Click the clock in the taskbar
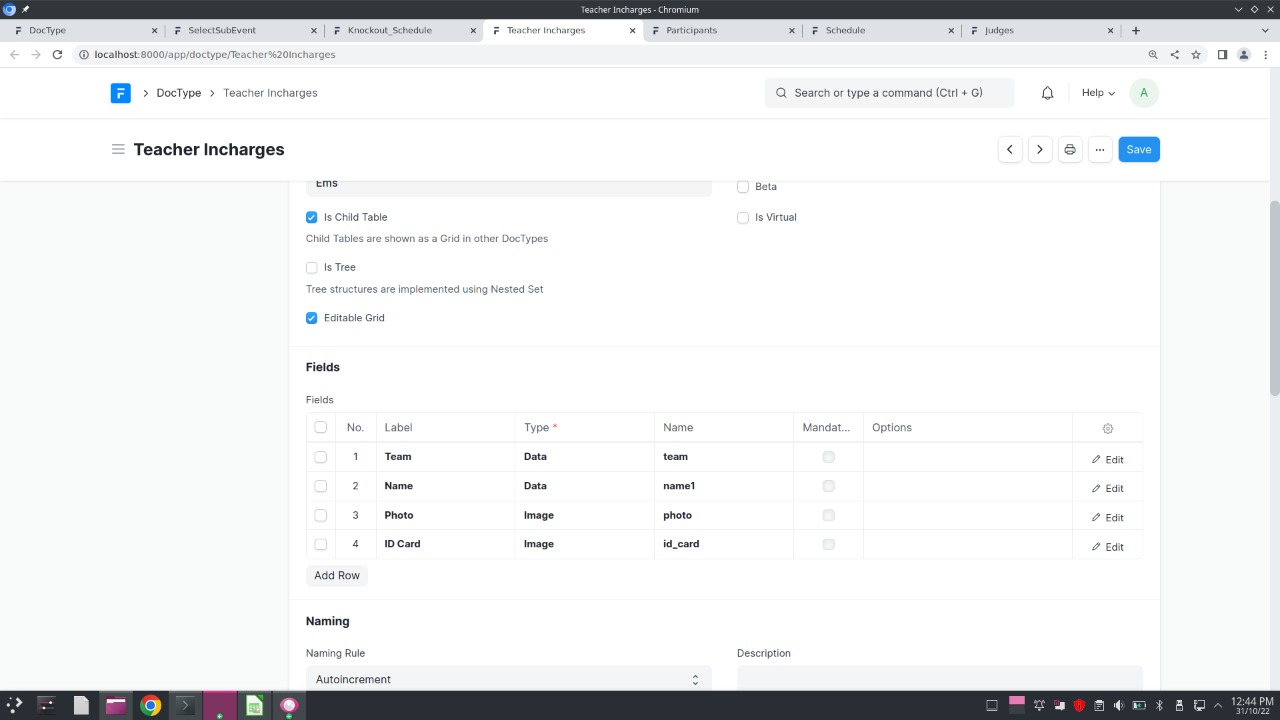Viewport: 1280px width, 720px height. click(x=1252, y=705)
